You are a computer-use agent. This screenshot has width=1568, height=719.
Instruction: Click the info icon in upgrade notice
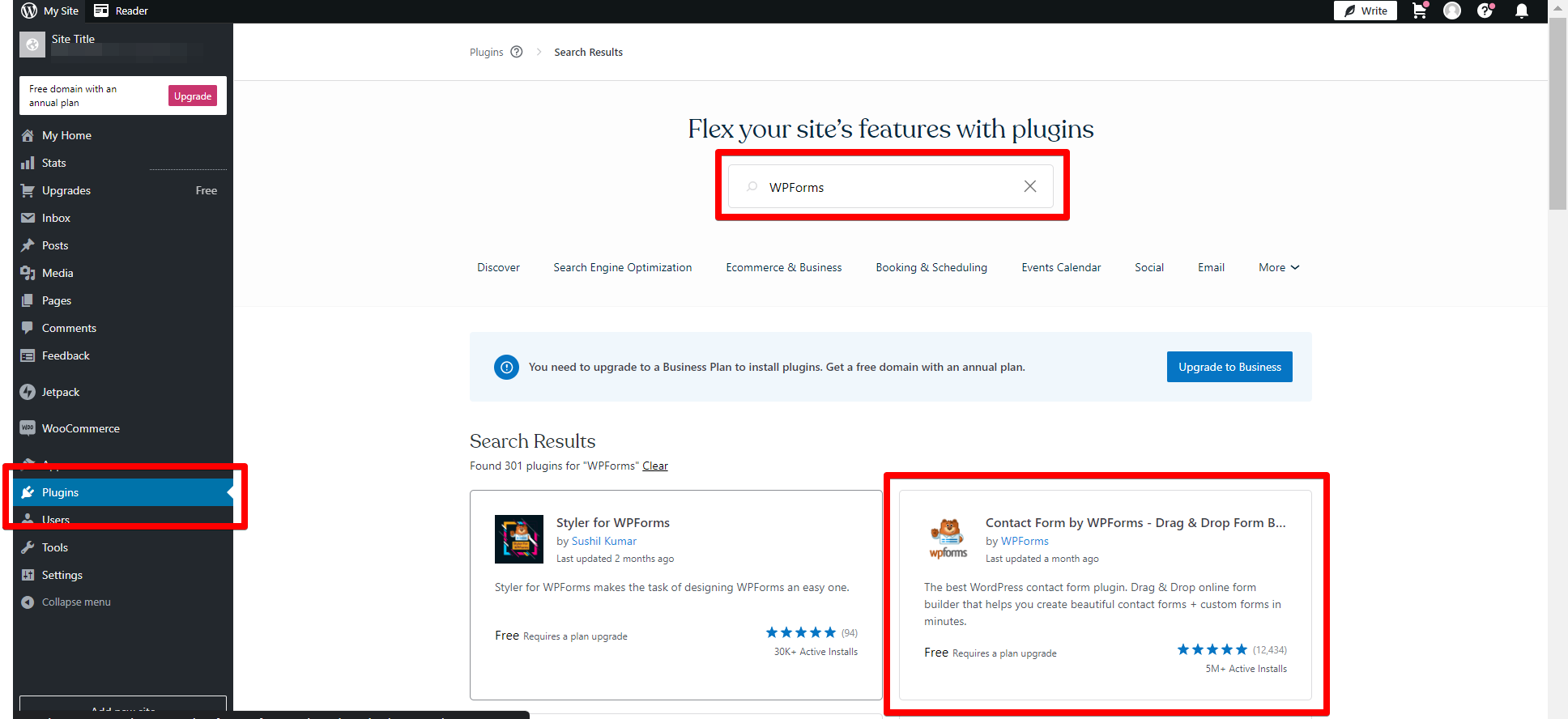point(507,367)
